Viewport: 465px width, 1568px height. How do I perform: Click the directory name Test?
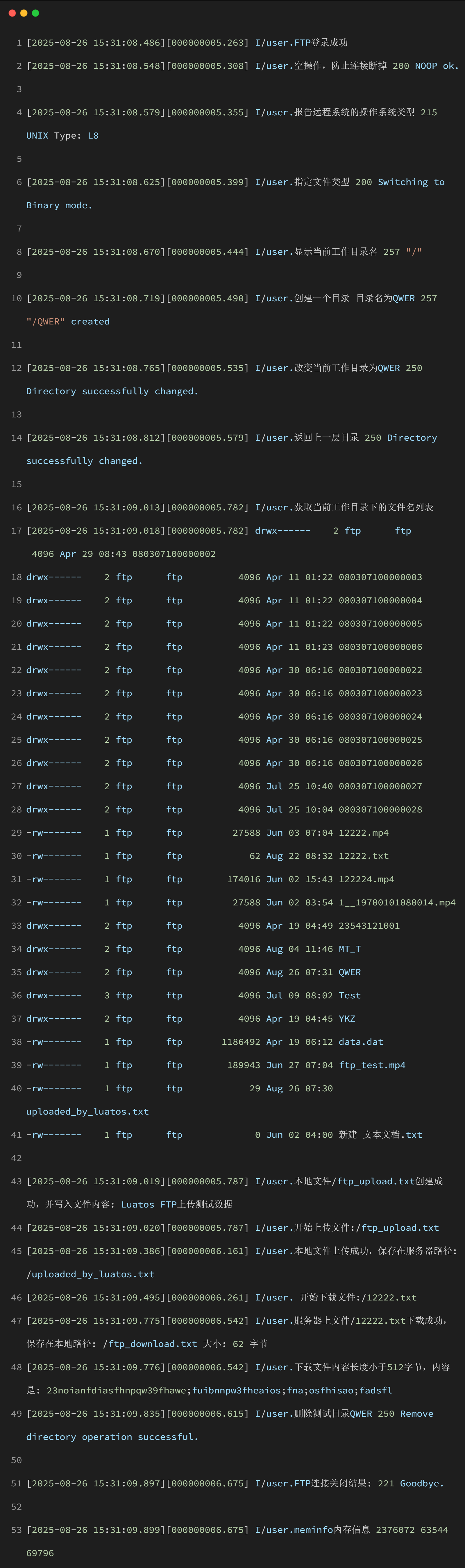pos(350,996)
